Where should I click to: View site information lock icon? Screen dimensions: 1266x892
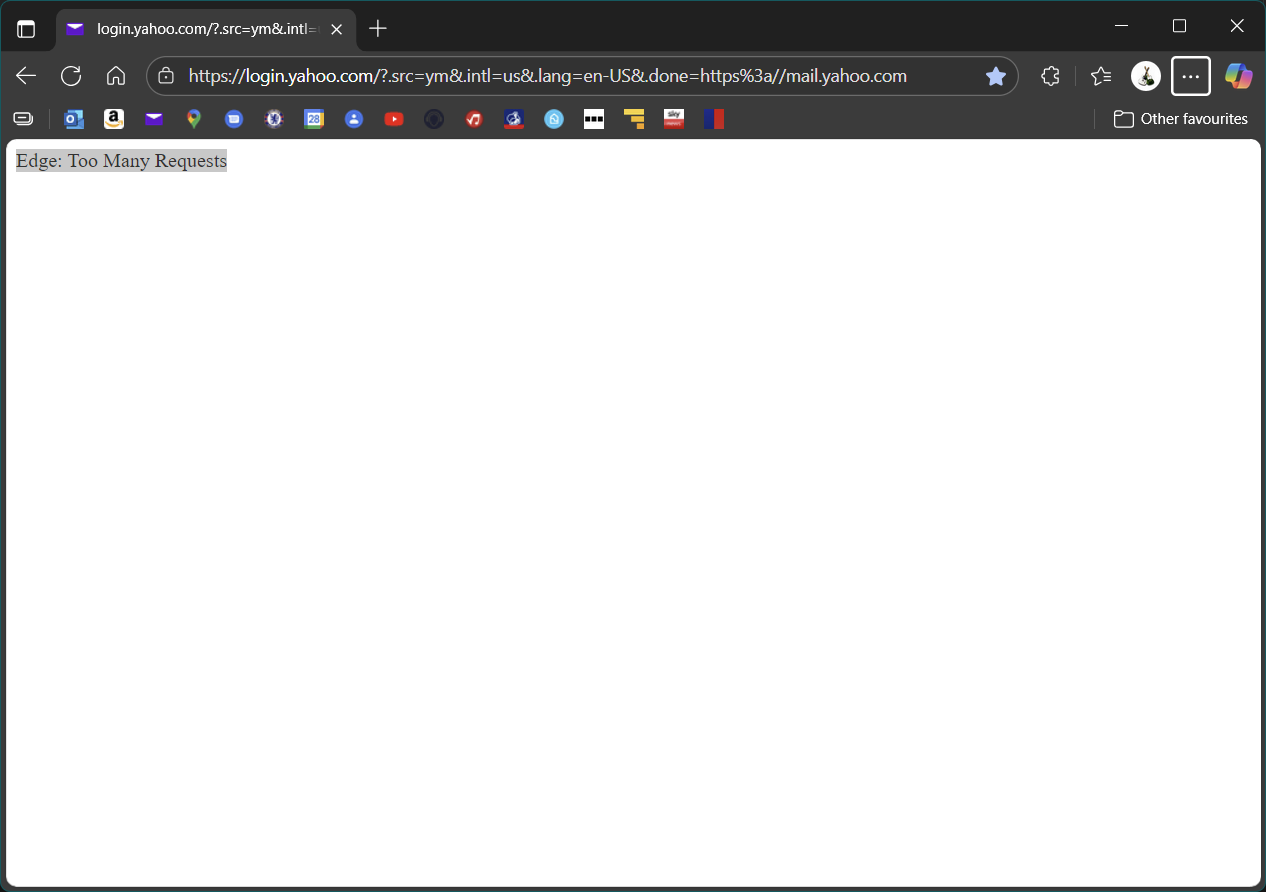point(167,76)
